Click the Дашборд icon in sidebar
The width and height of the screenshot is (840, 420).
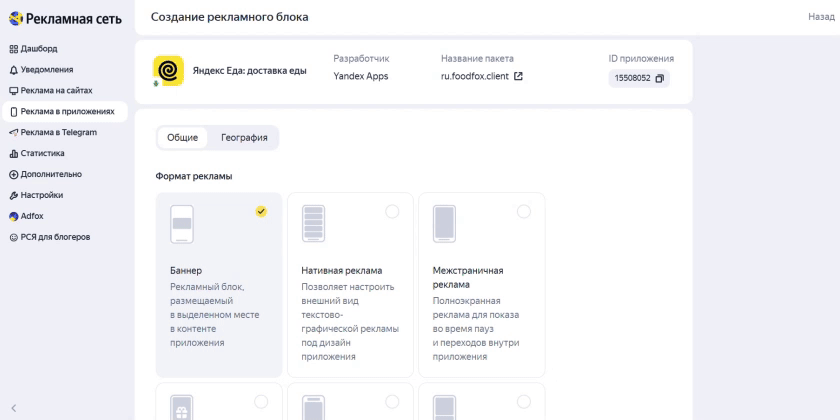point(13,49)
